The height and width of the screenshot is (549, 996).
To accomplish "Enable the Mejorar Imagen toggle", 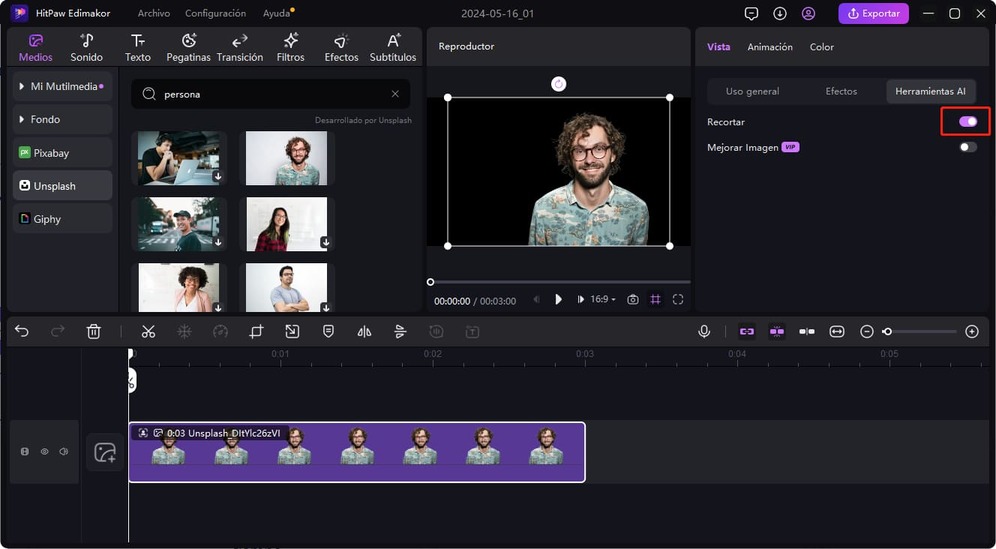I will (967, 147).
